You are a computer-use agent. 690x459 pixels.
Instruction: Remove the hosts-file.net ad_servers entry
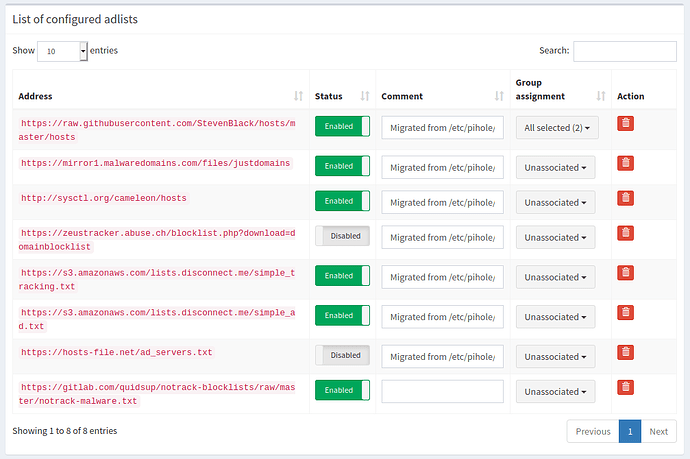(625, 351)
